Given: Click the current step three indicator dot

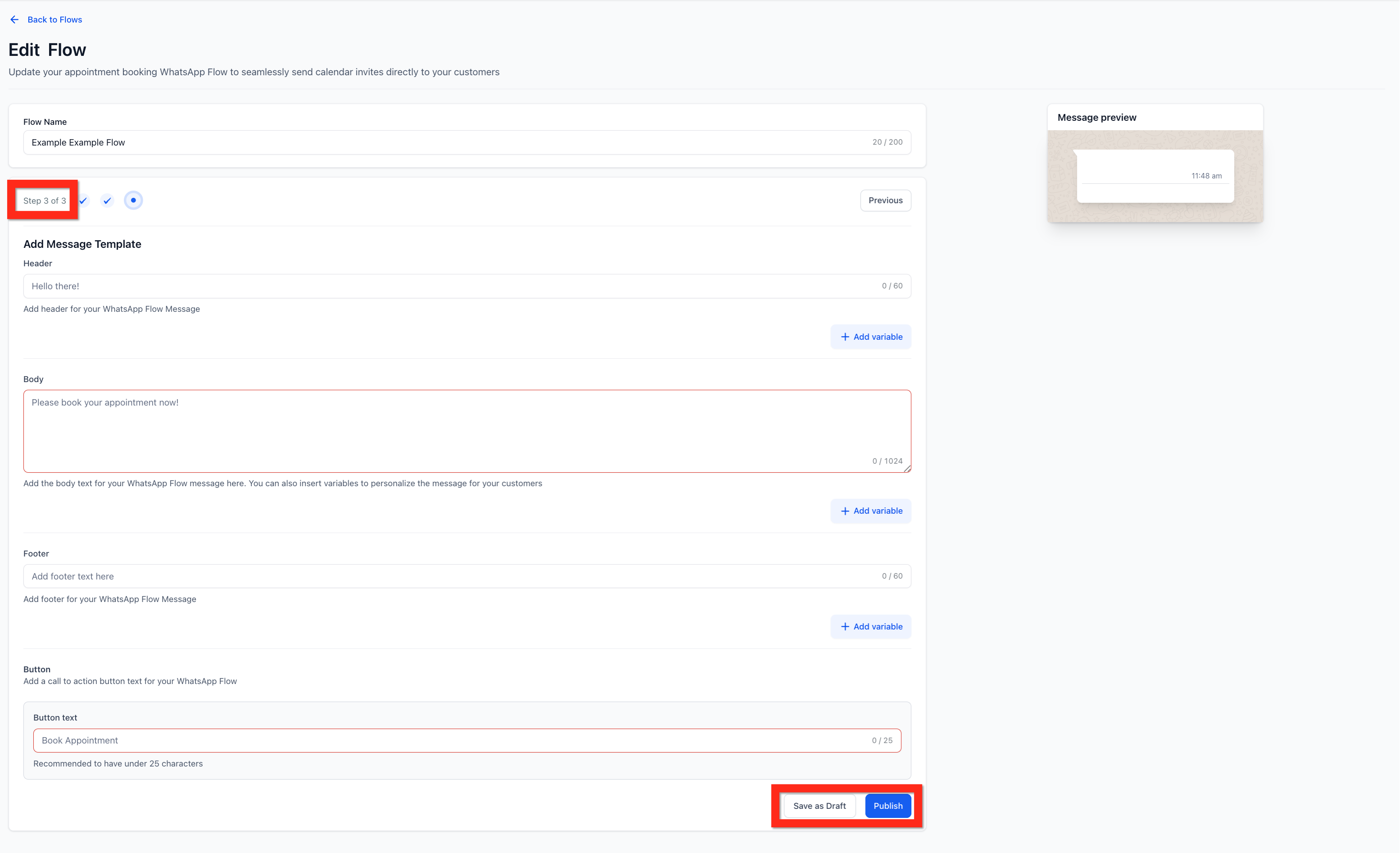Looking at the screenshot, I should click(133, 200).
